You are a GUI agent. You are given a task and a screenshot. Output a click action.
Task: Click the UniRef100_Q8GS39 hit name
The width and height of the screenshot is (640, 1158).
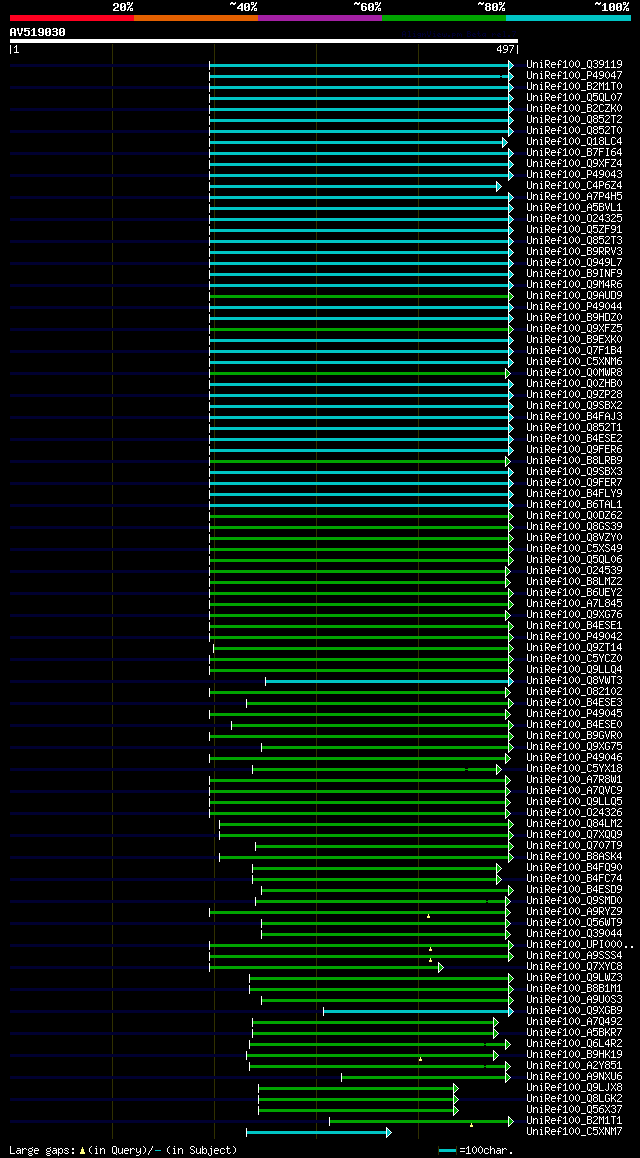click(x=574, y=527)
